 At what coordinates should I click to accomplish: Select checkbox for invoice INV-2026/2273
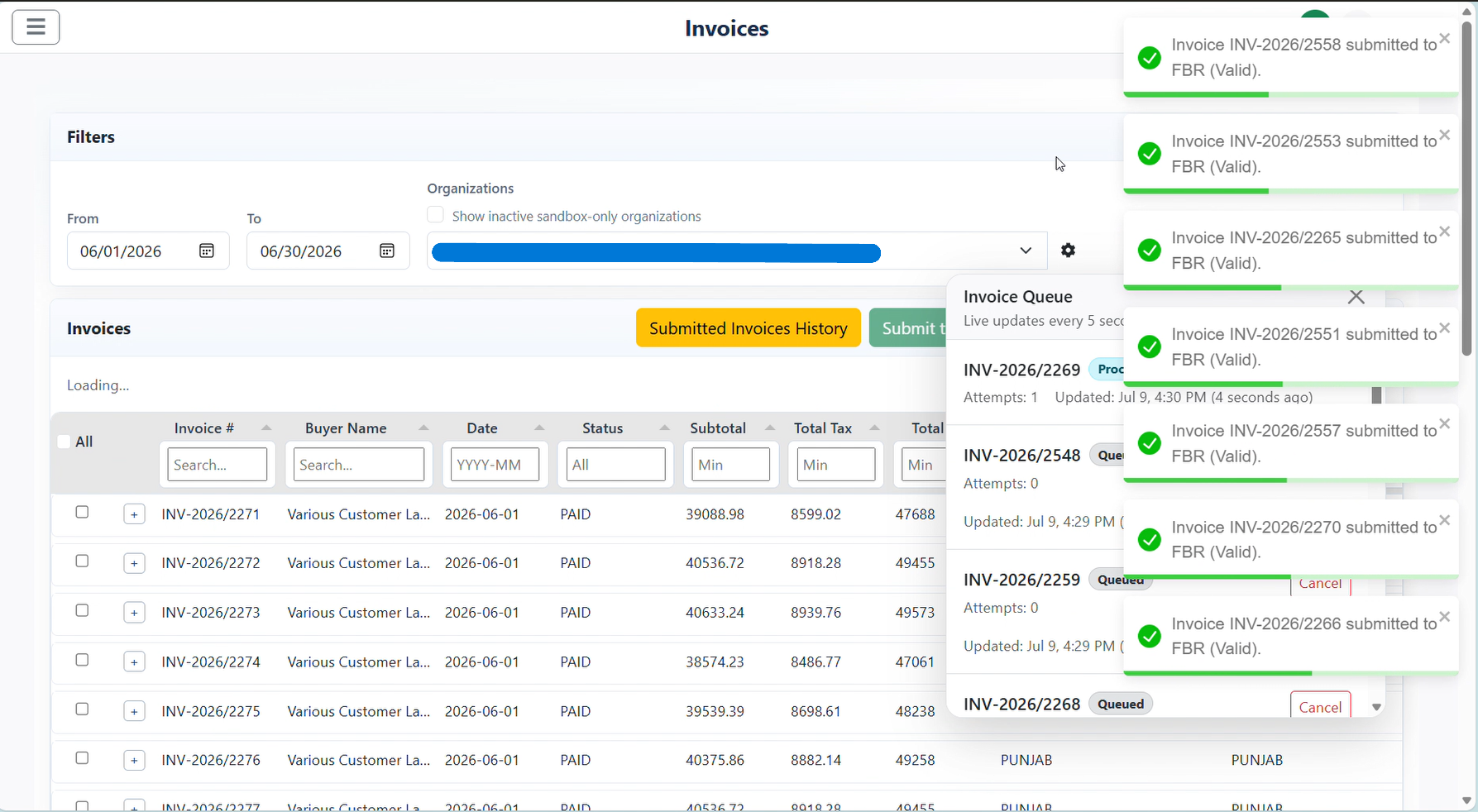pos(82,610)
